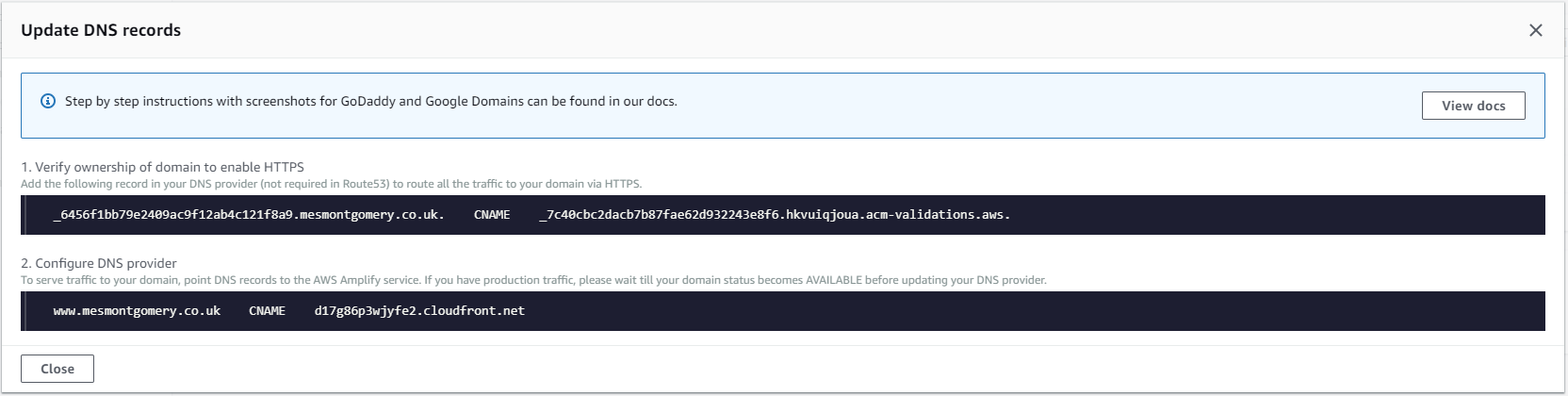
Task: Click the _6456f1bb79e2409 verification record hostname
Action: (248, 215)
